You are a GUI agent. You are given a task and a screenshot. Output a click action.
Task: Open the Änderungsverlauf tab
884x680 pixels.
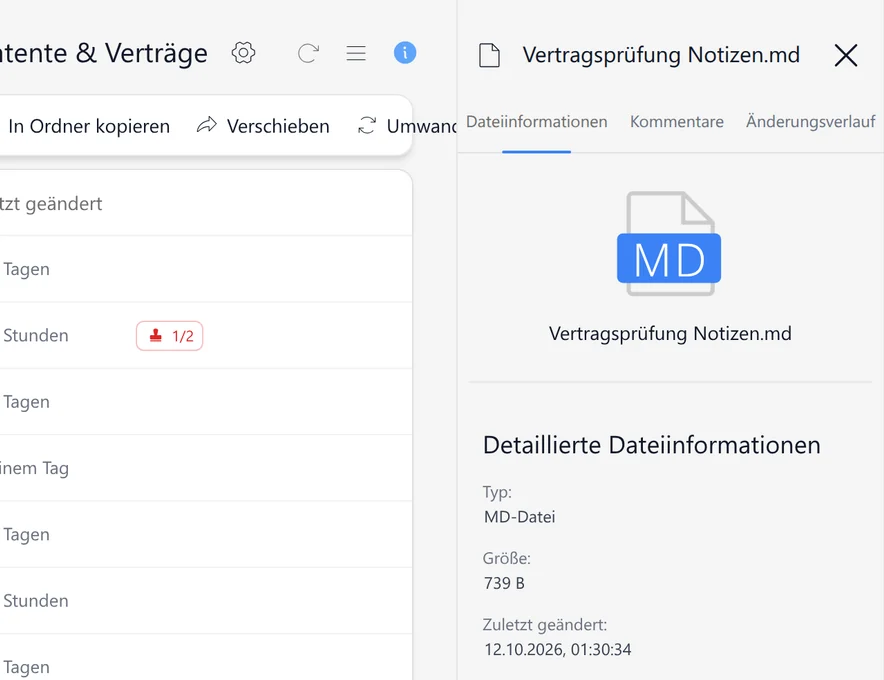[x=811, y=122]
